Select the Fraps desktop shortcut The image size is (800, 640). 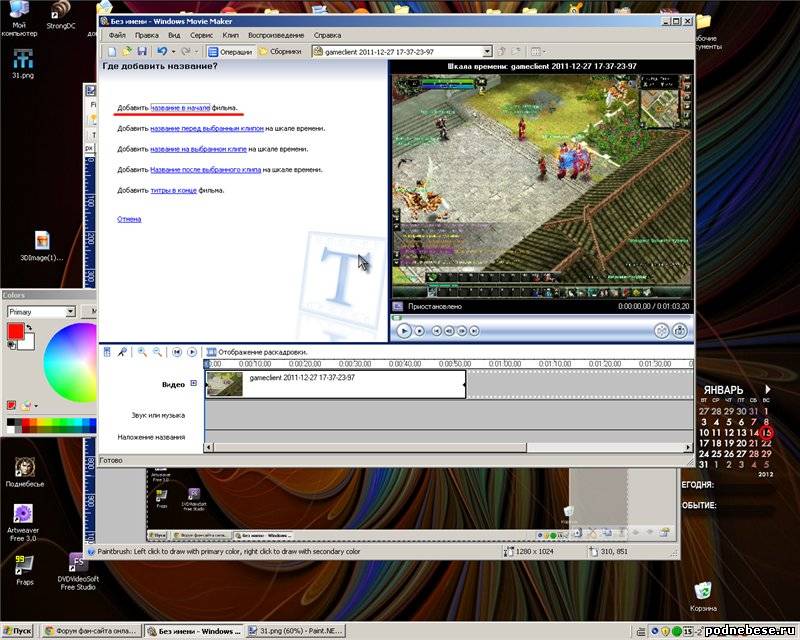24,570
